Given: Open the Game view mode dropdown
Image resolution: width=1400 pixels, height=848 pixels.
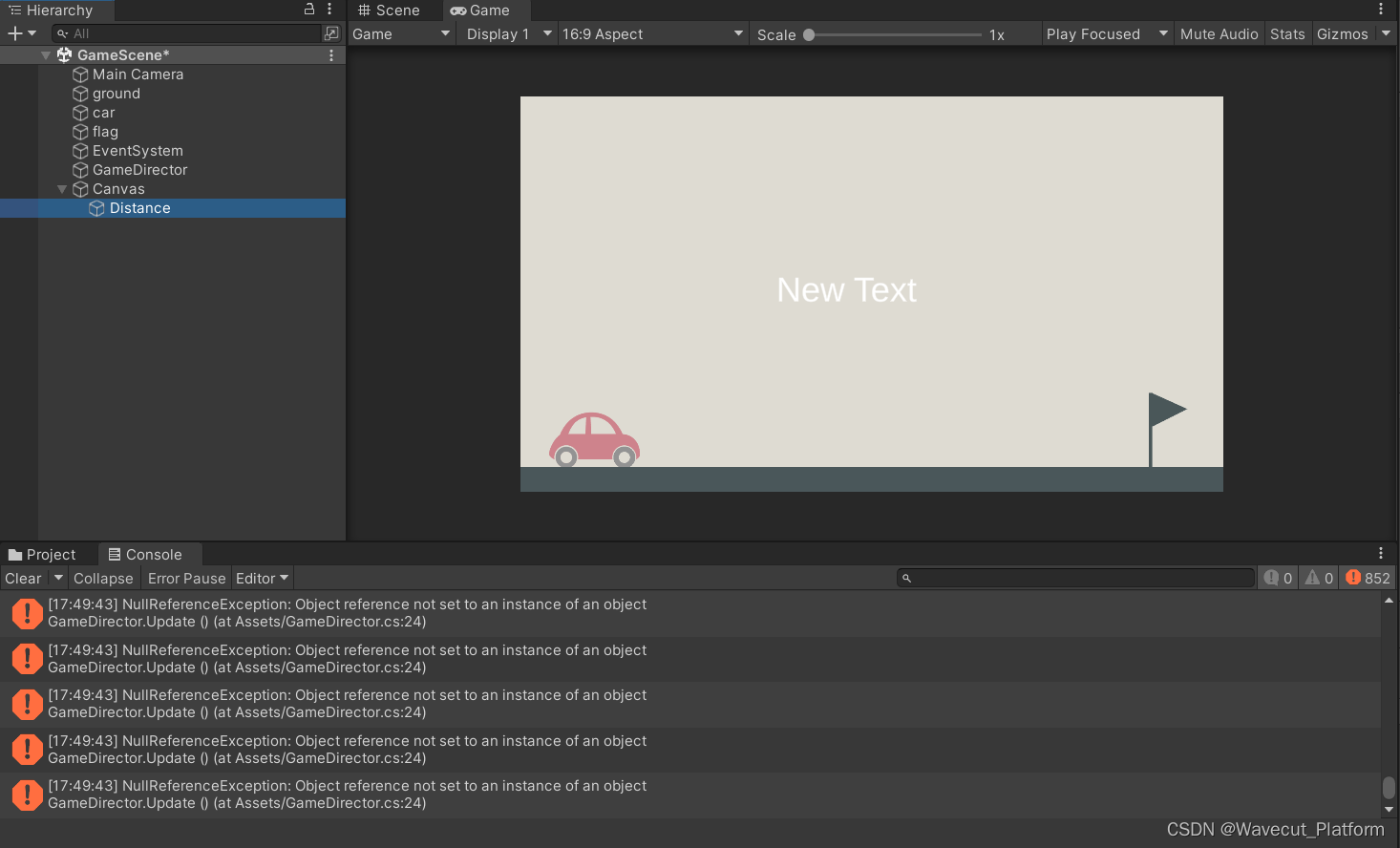Looking at the screenshot, I should pyautogui.click(x=401, y=34).
